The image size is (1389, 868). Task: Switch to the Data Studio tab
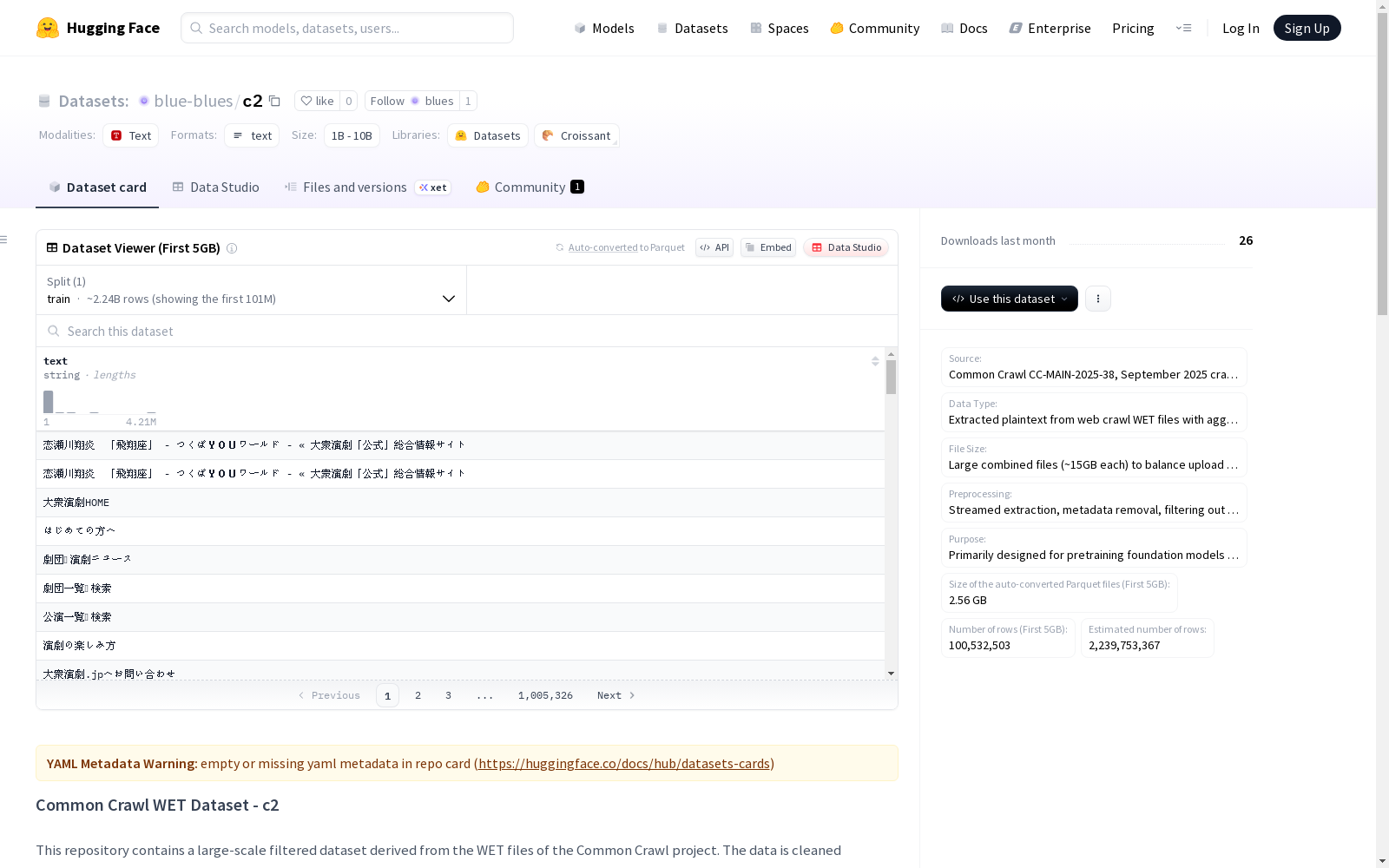coord(216,187)
